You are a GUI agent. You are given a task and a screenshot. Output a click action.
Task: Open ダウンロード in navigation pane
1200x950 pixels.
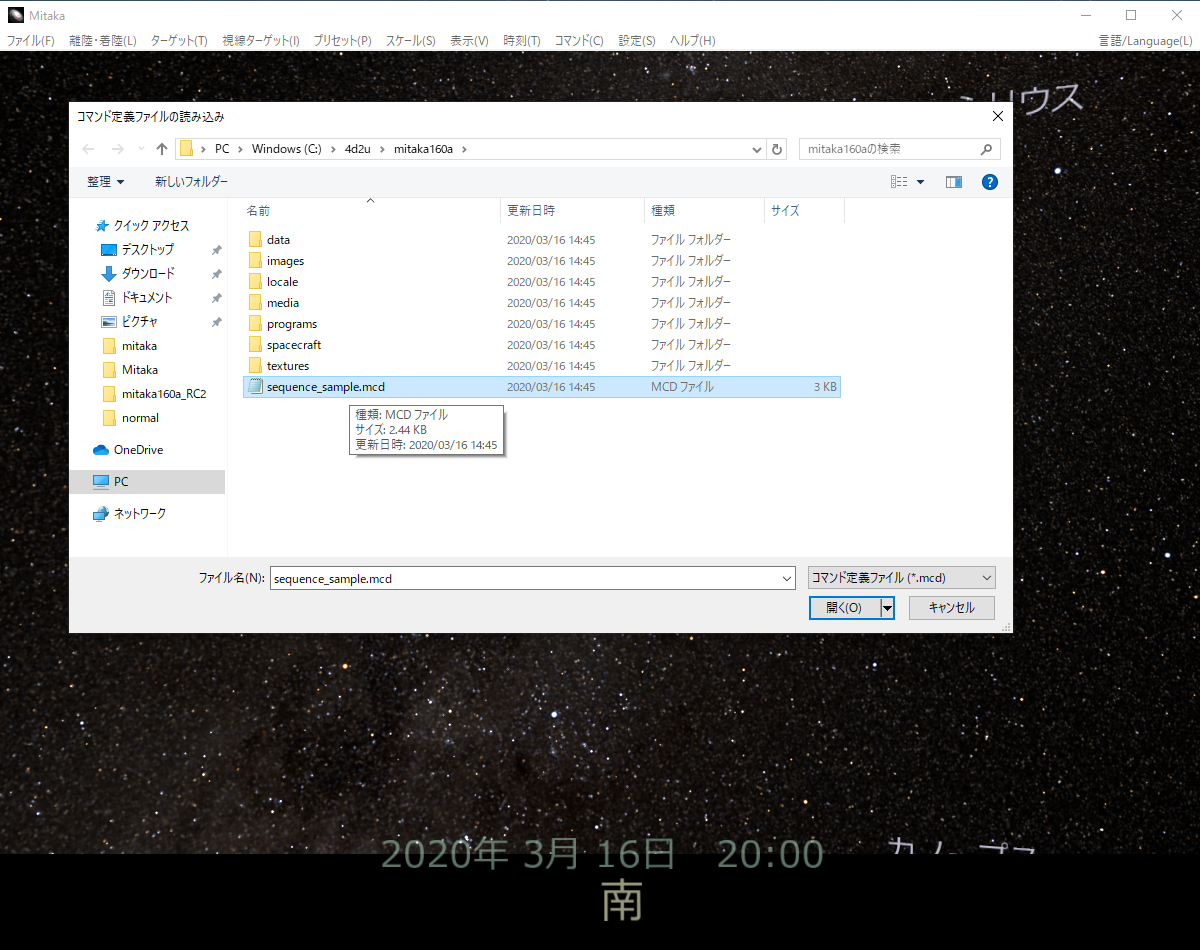click(x=148, y=274)
